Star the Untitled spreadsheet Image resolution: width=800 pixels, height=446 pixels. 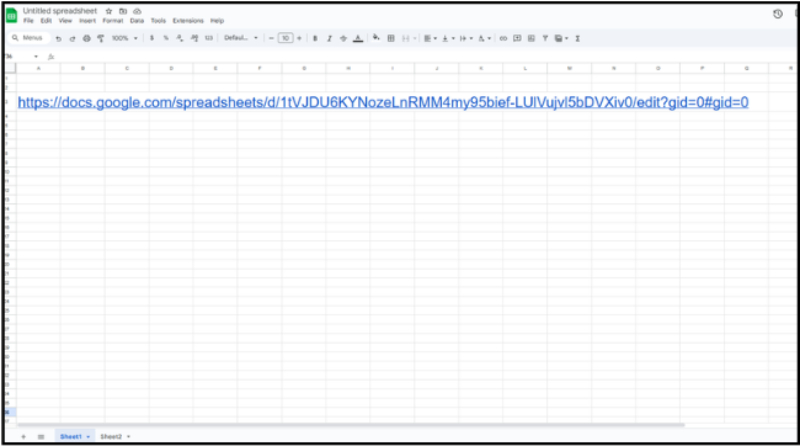109,11
